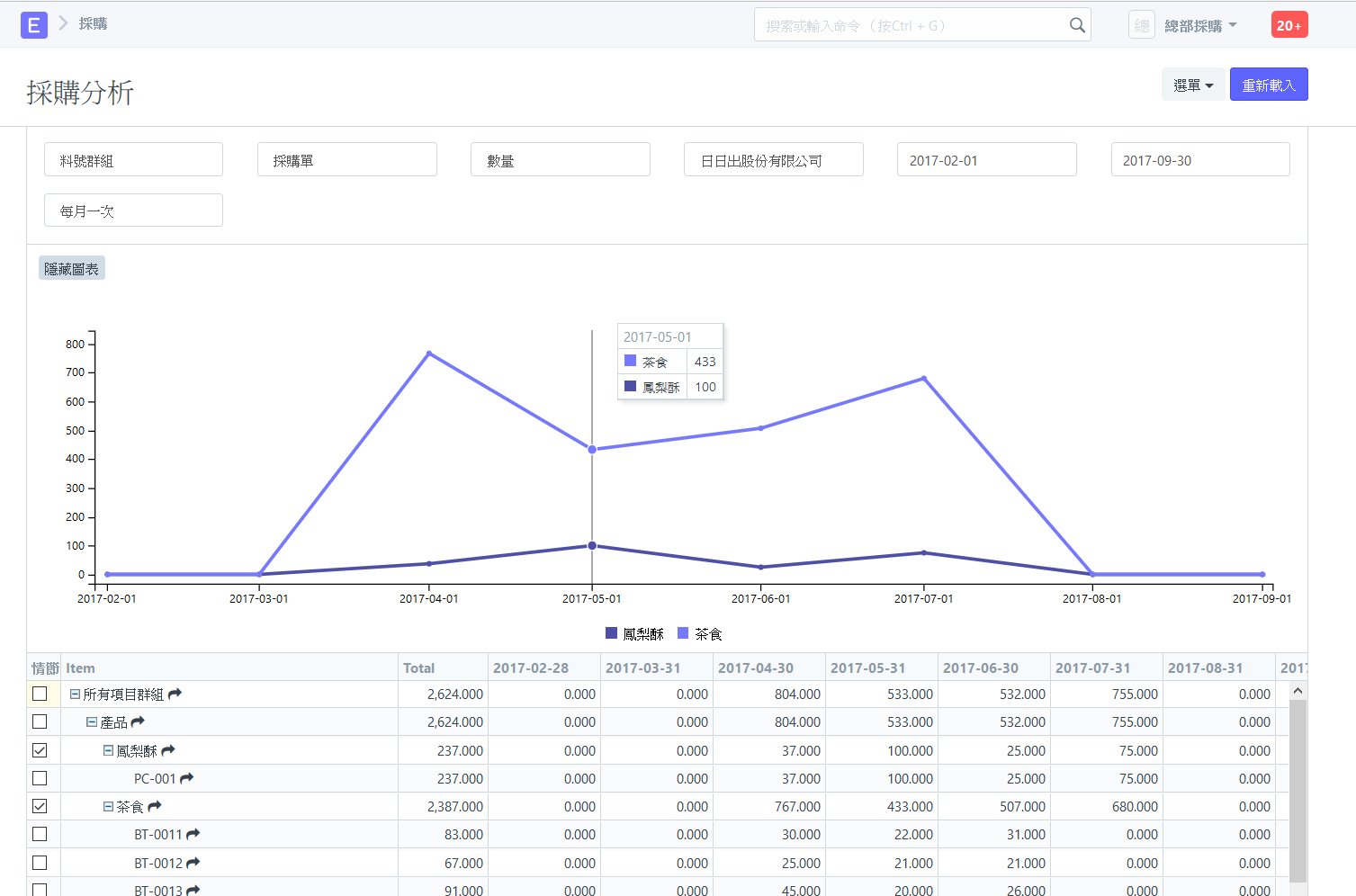Viewport: 1356px width, 896px height.
Task: Open the link arrow beside 鳳梨酥
Action: [168, 750]
